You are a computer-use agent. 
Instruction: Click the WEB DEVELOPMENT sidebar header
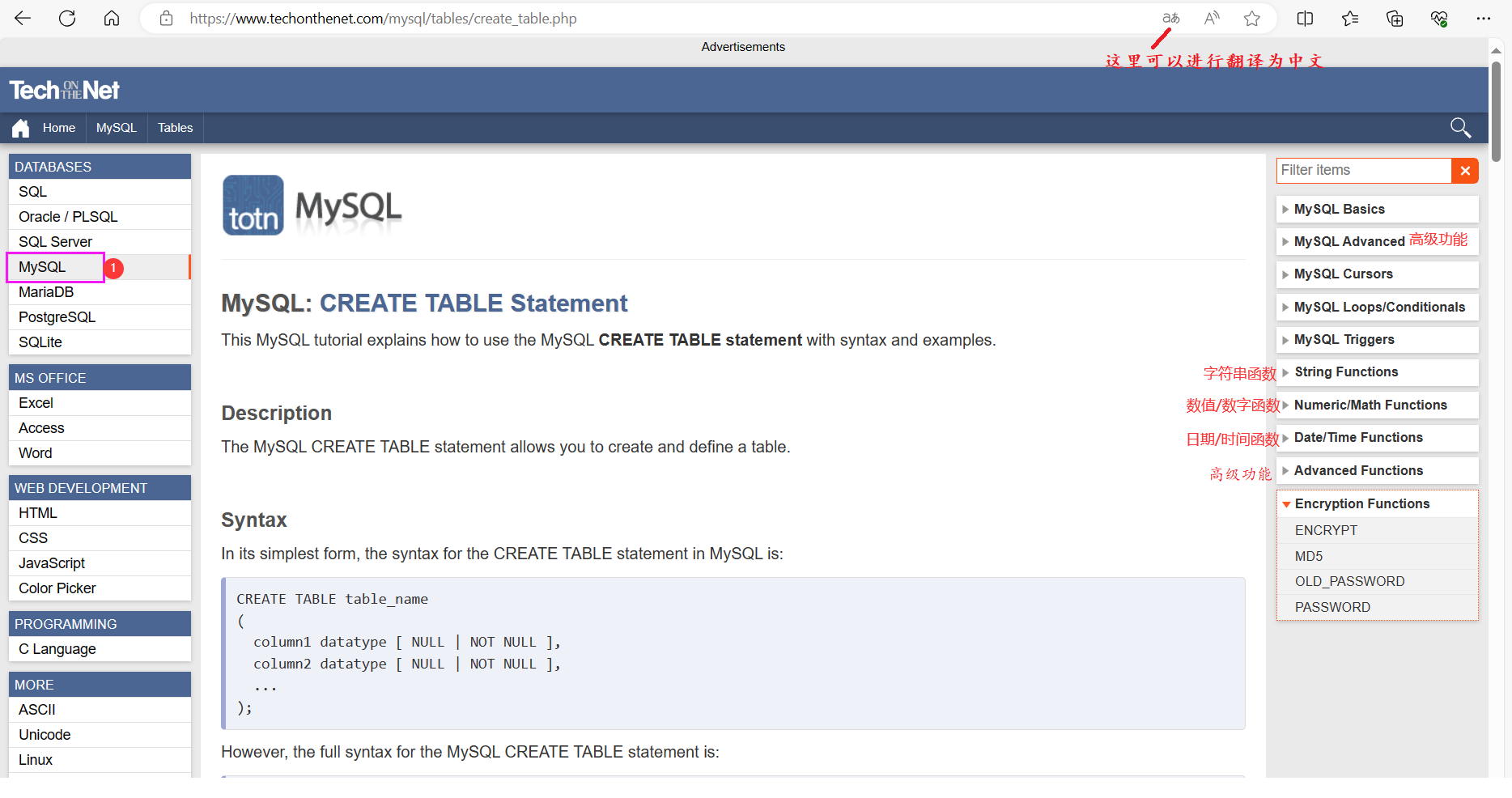(100, 488)
